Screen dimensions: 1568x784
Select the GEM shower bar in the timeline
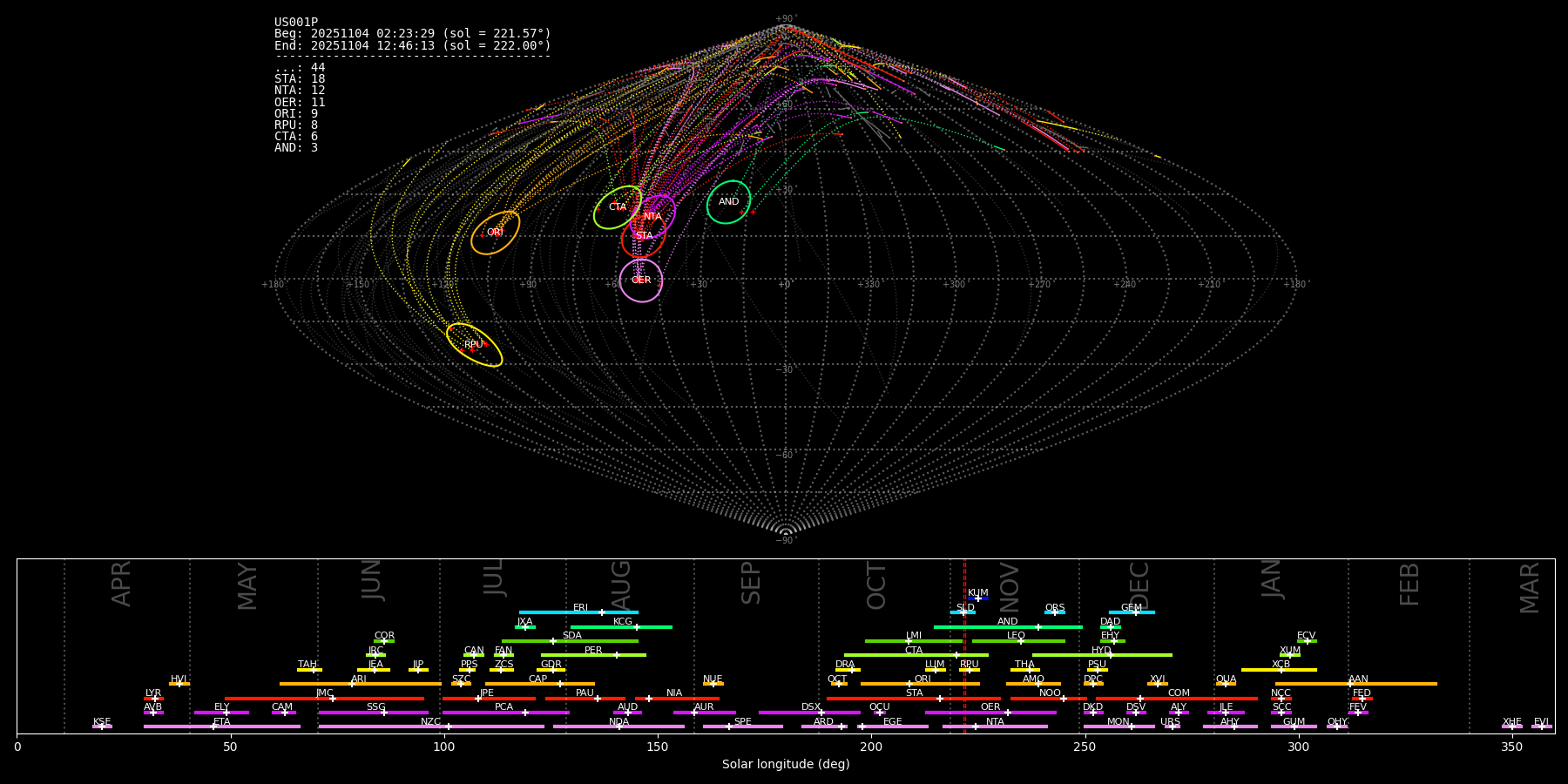(x=1132, y=612)
